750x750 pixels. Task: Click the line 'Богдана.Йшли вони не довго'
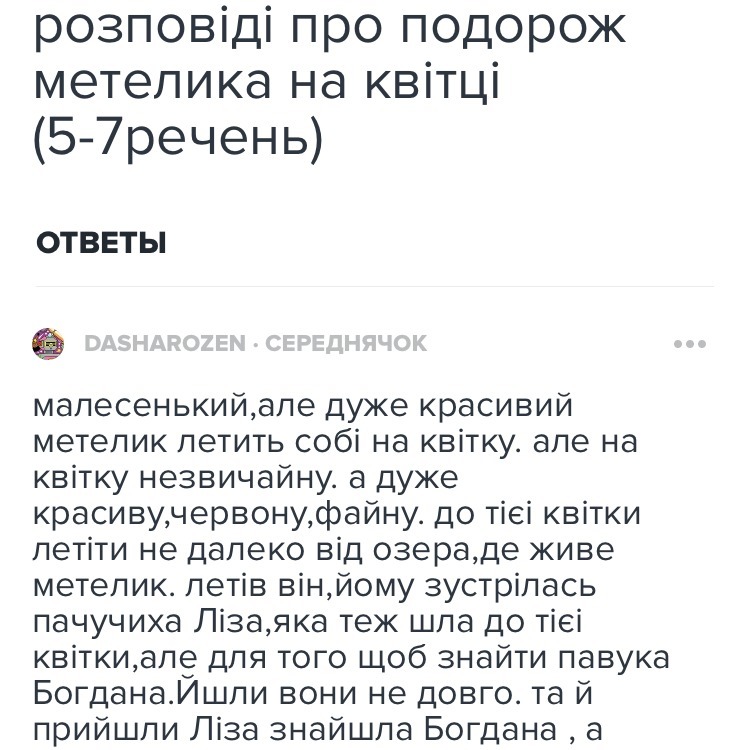click(313, 695)
